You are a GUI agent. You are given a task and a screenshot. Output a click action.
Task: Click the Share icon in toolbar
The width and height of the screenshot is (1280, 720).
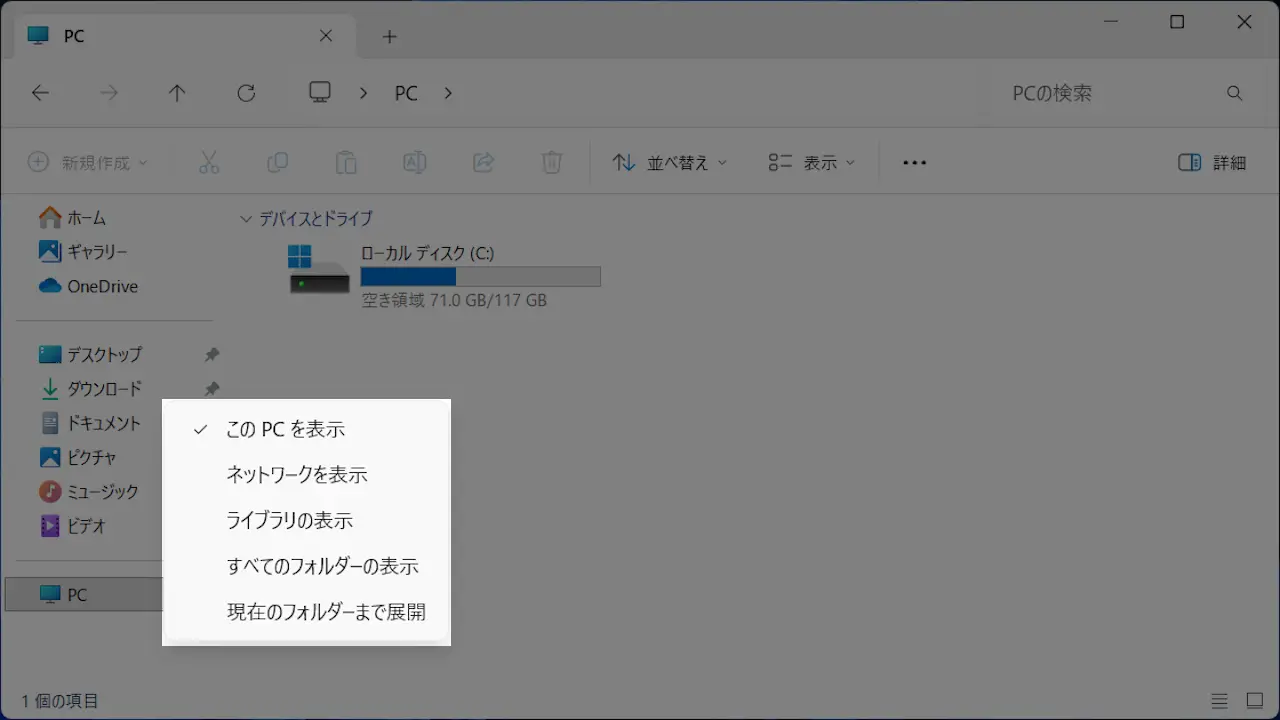tap(483, 163)
